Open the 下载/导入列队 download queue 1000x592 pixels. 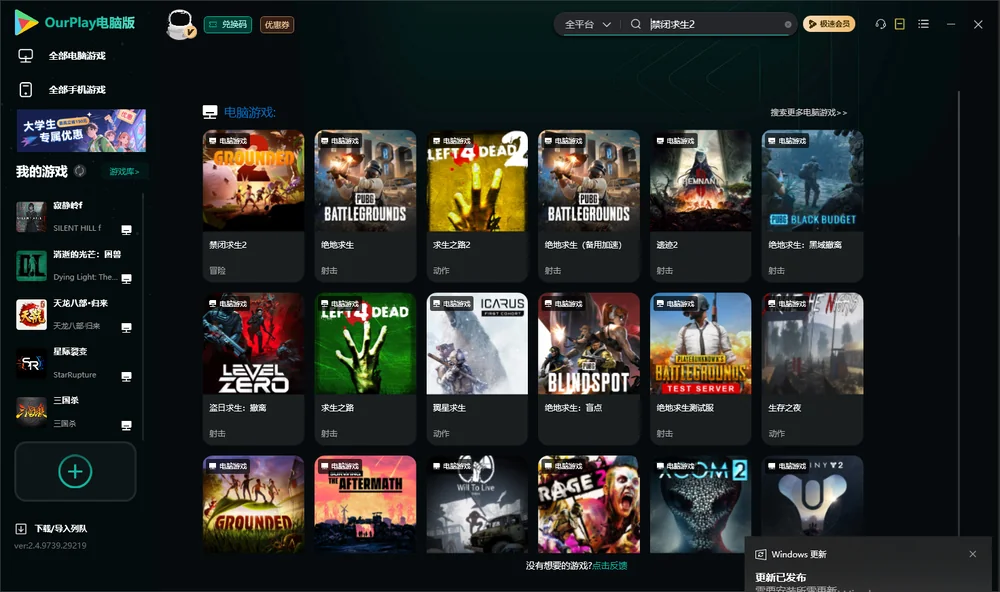pyautogui.click(x=52, y=528)
